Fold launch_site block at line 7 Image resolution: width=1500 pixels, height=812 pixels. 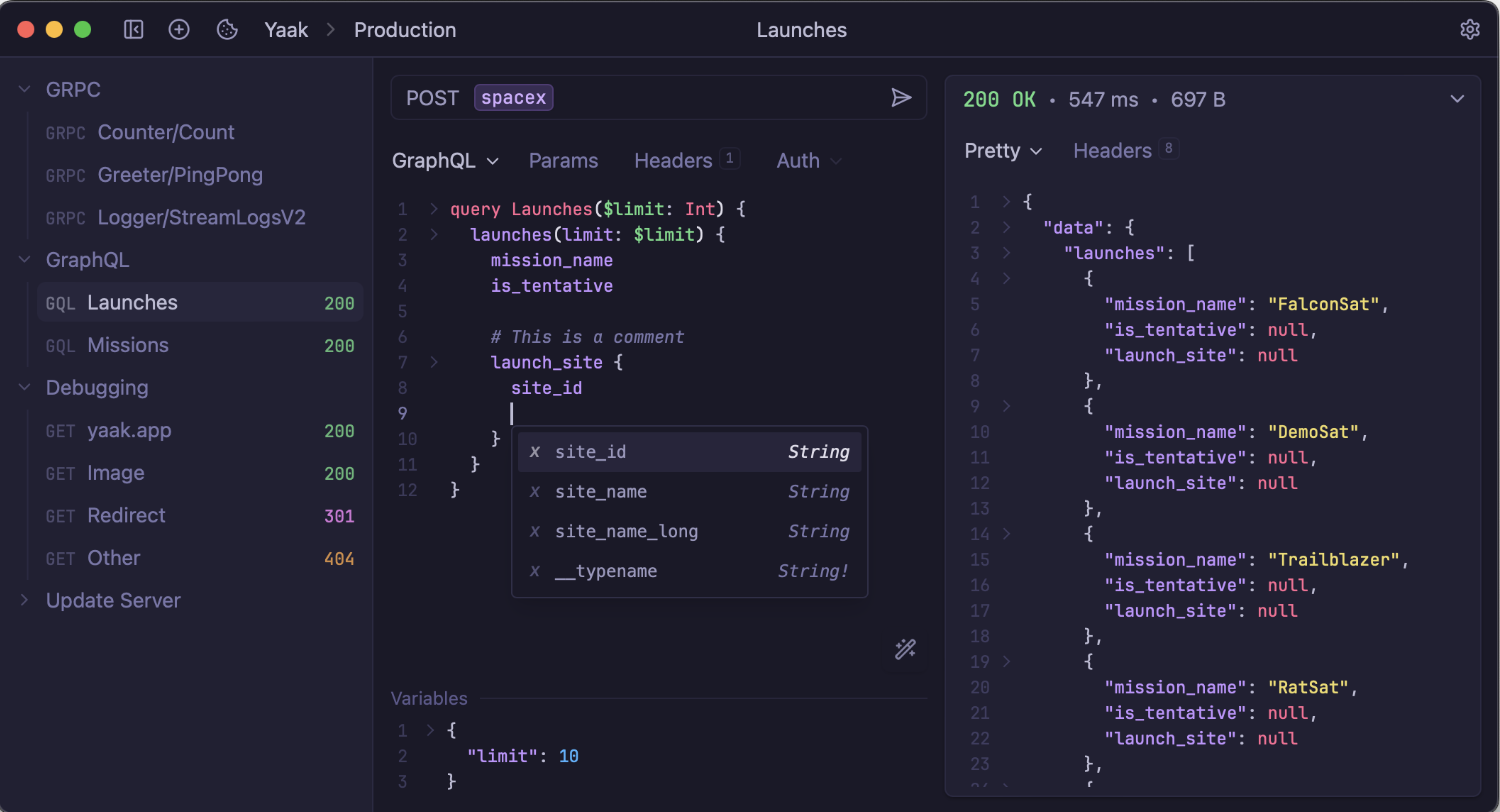coord(434,362)
